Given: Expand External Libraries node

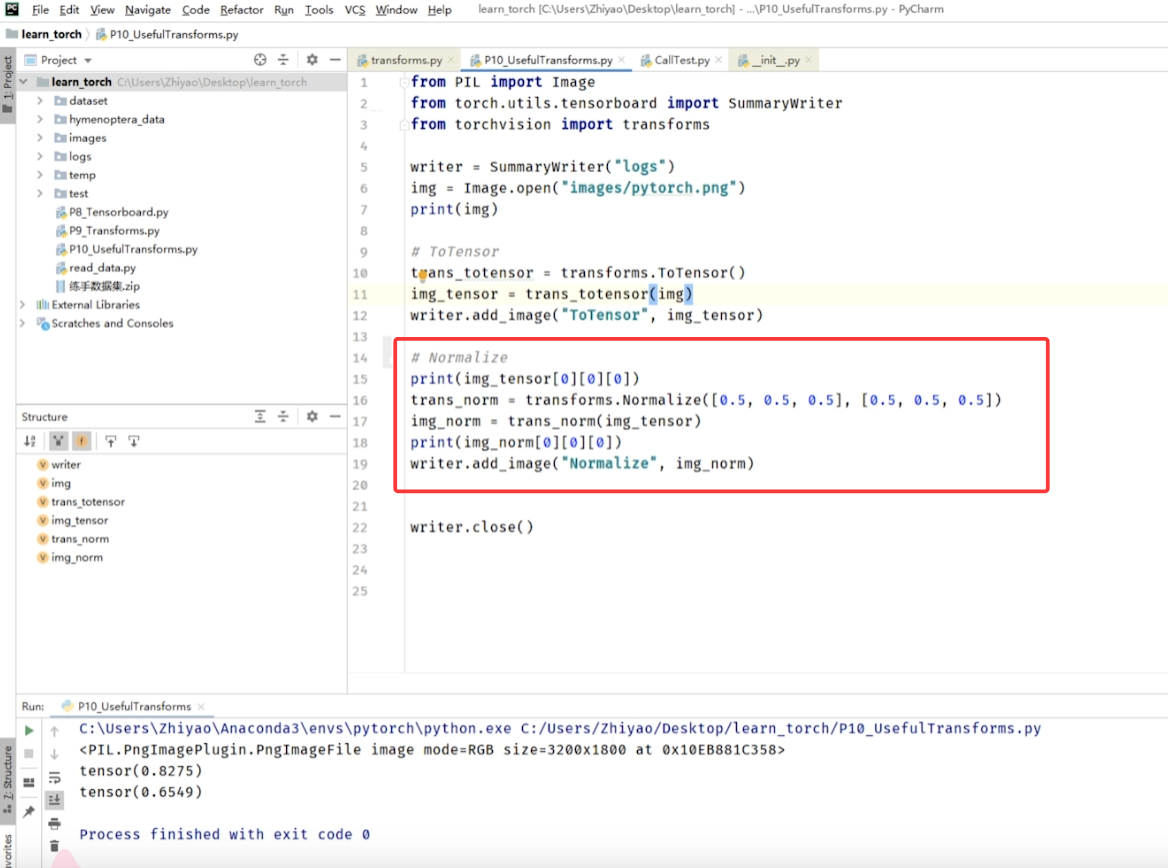Looking at the screenshot, I should tap(22, 305).
